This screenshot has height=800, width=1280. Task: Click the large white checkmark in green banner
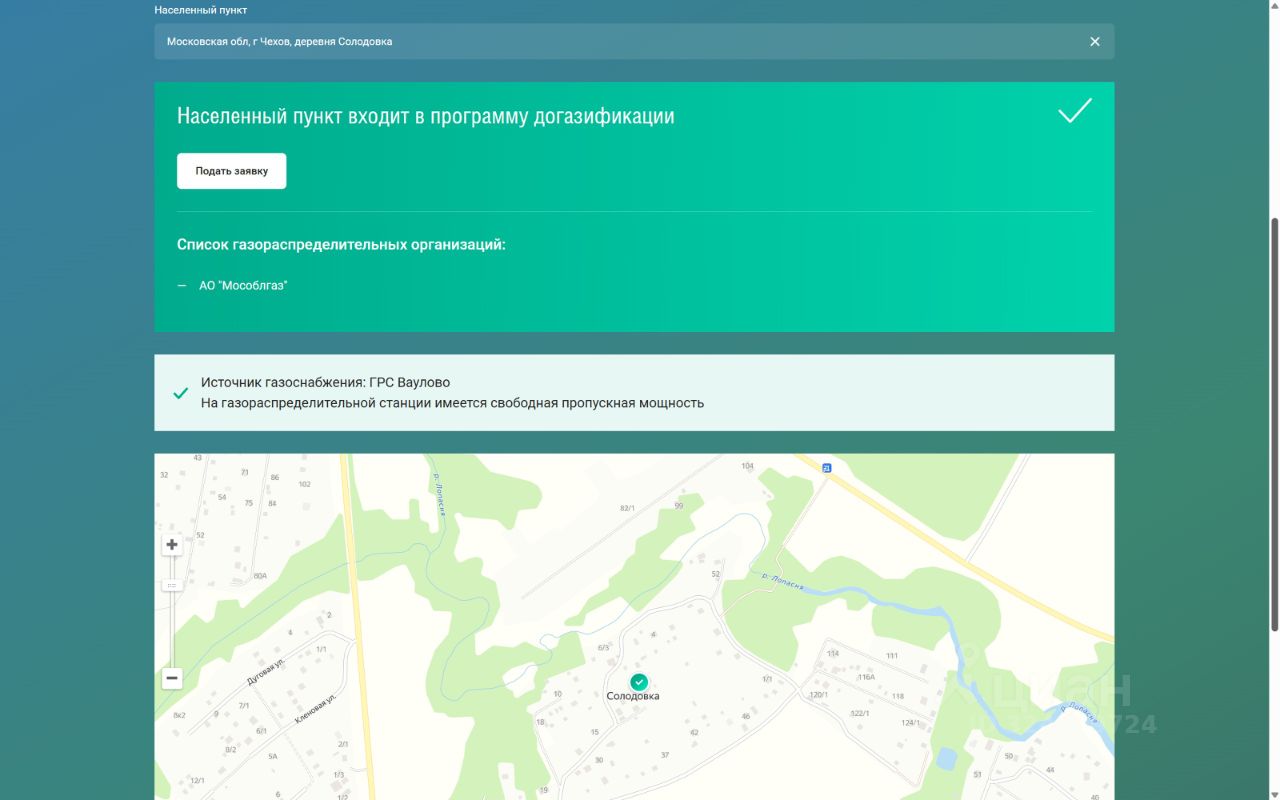[x=1075, y=111]
